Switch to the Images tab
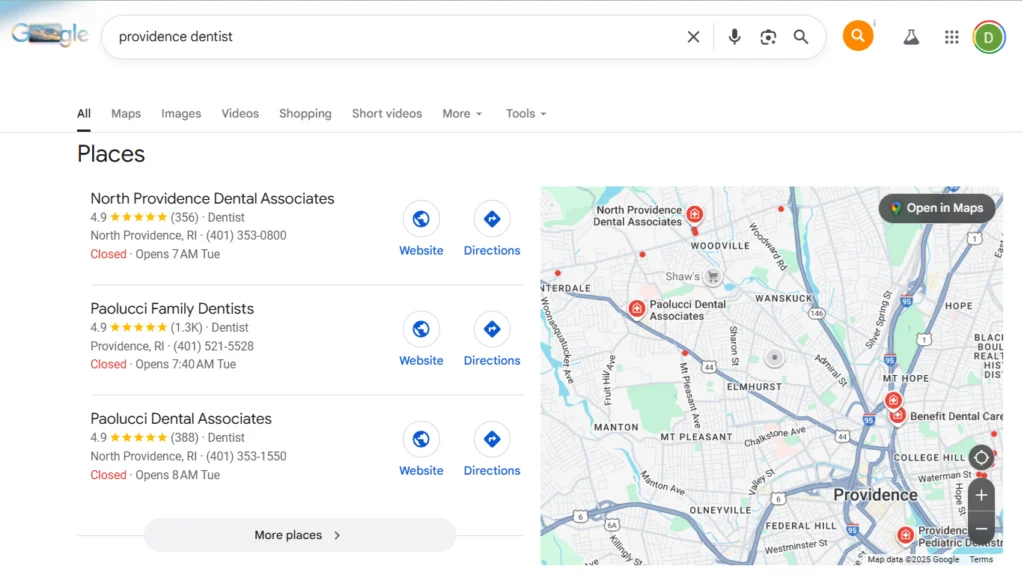This screenshot has width=1024, height=578. point(181,113)
